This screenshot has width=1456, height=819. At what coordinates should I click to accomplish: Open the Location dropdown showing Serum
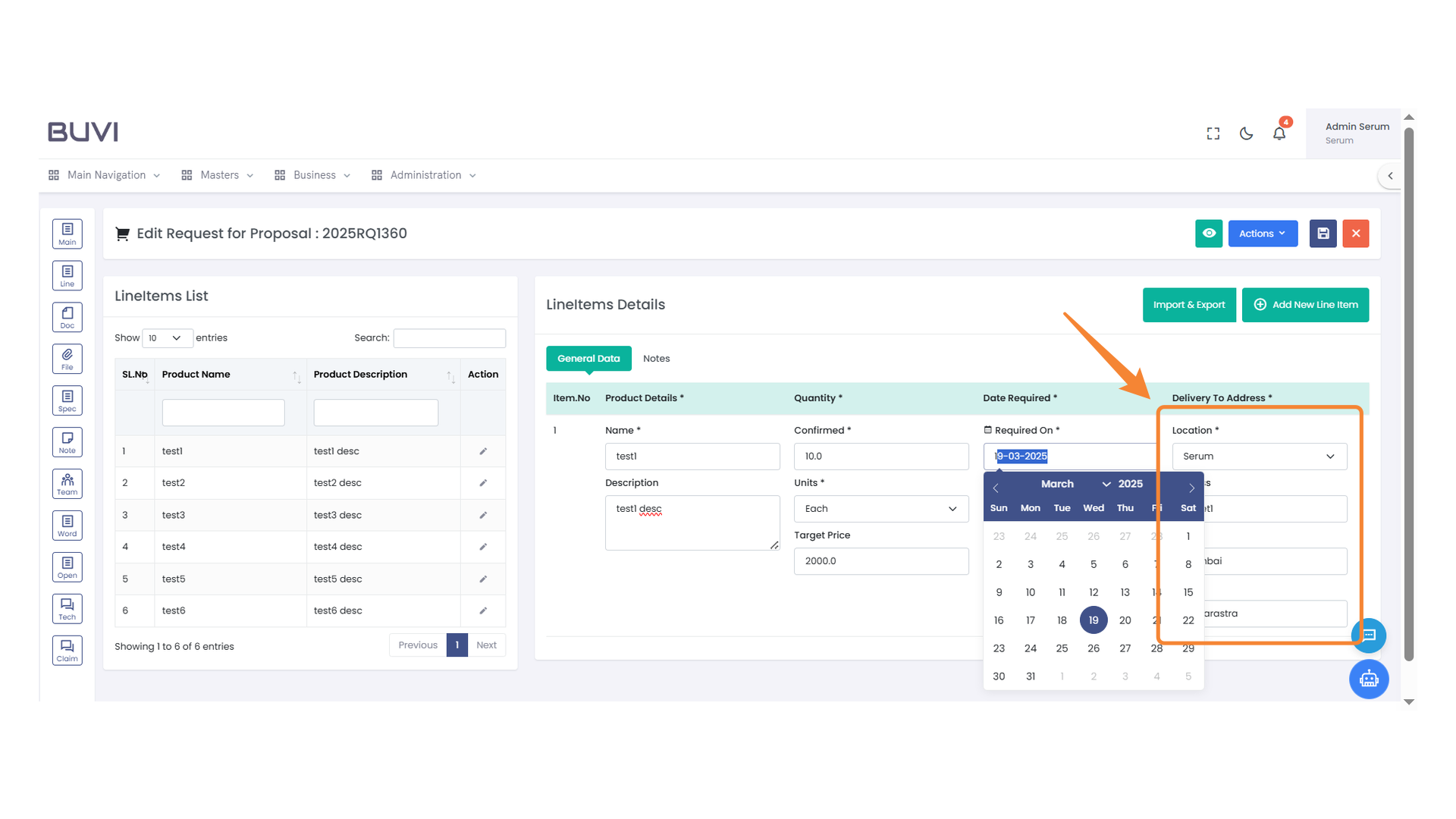point(1259,457)
